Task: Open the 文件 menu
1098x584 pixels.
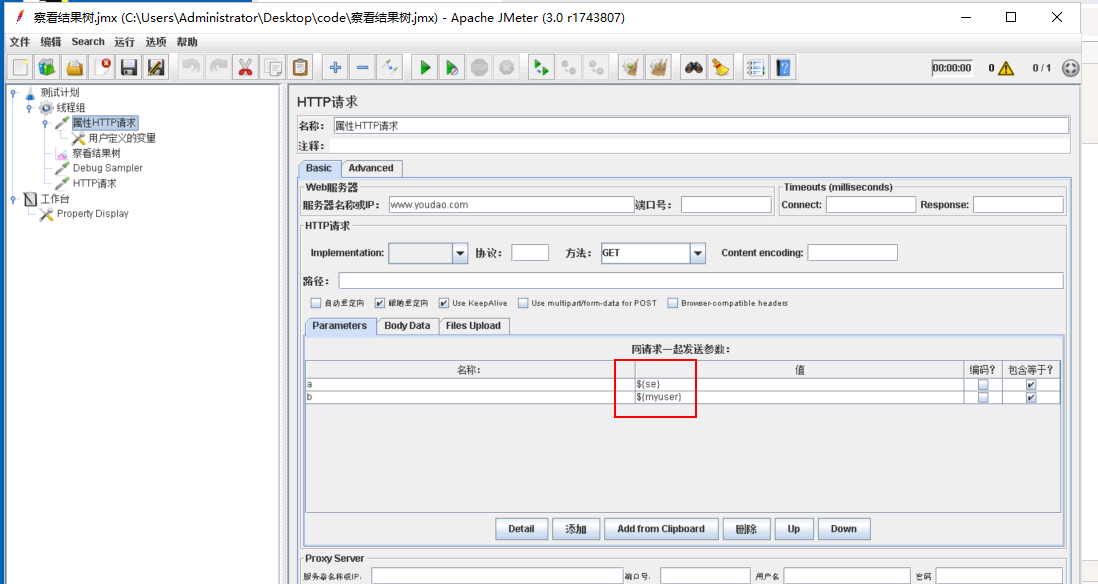Action: (20, 42)
